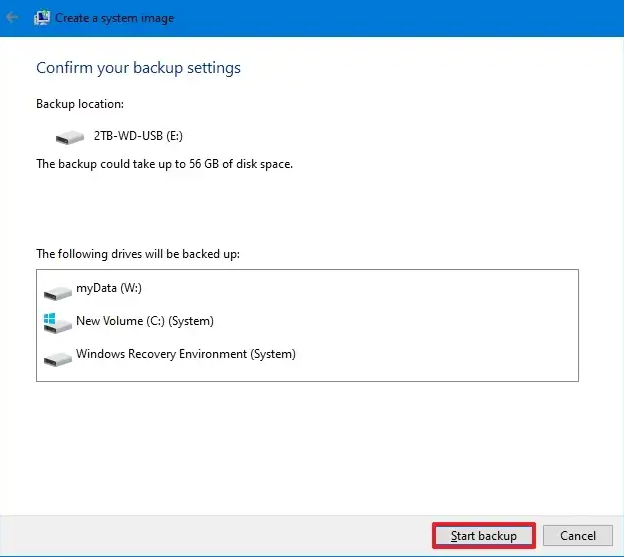
Task: Select the New Volume (C:) (System) entry
Action: coord(145,321)
